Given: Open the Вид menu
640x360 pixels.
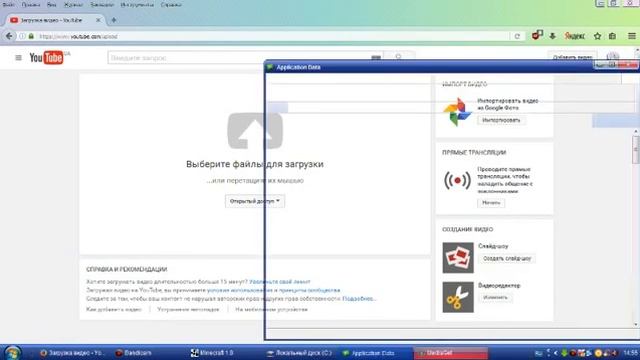Looking at the screenshot, I should point(51,5).
